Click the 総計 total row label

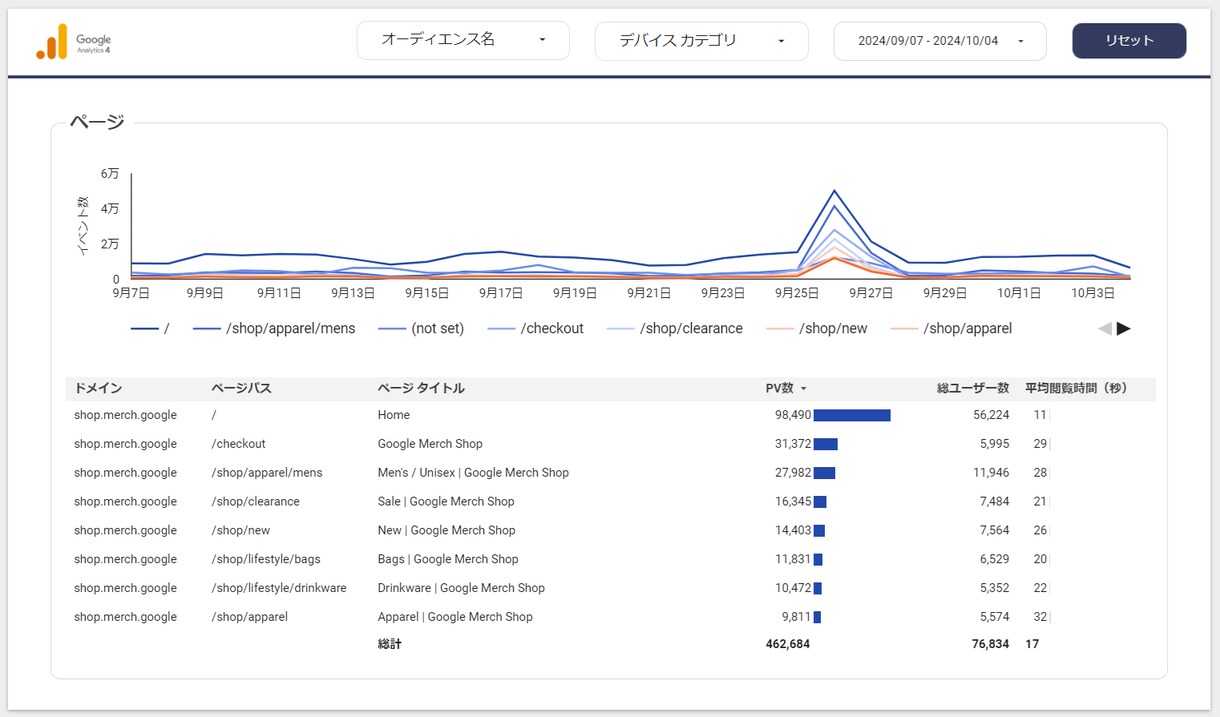tap(389, 645)
